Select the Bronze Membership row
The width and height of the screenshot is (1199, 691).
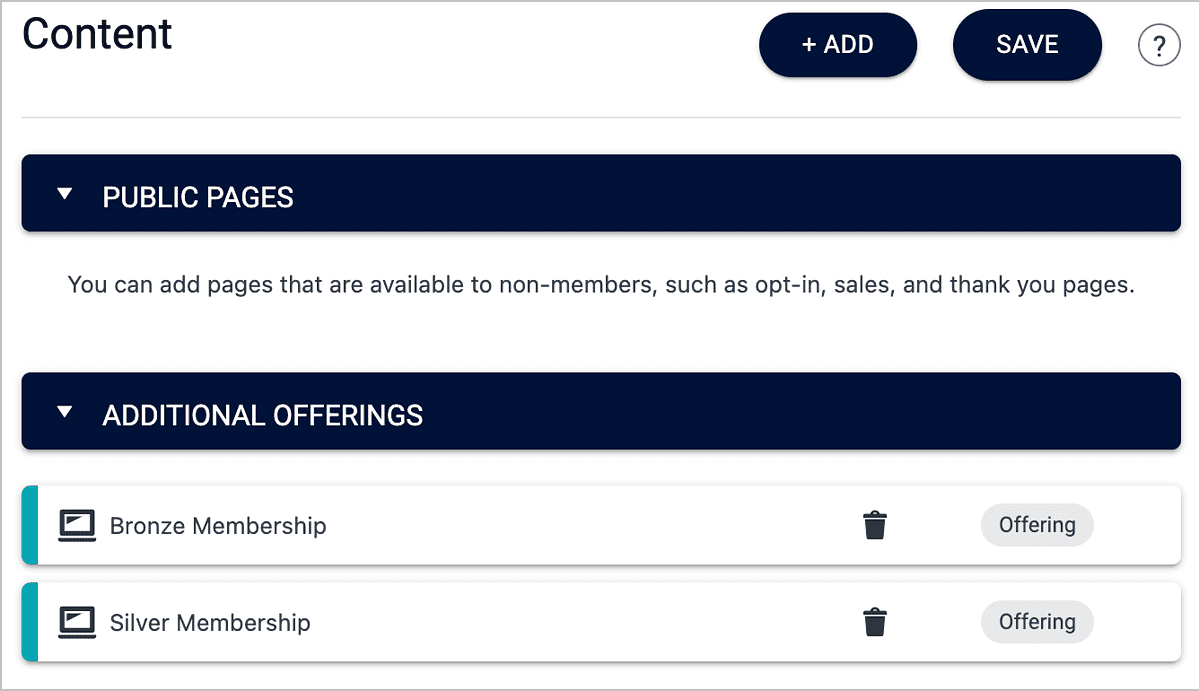tap(400, 524)
